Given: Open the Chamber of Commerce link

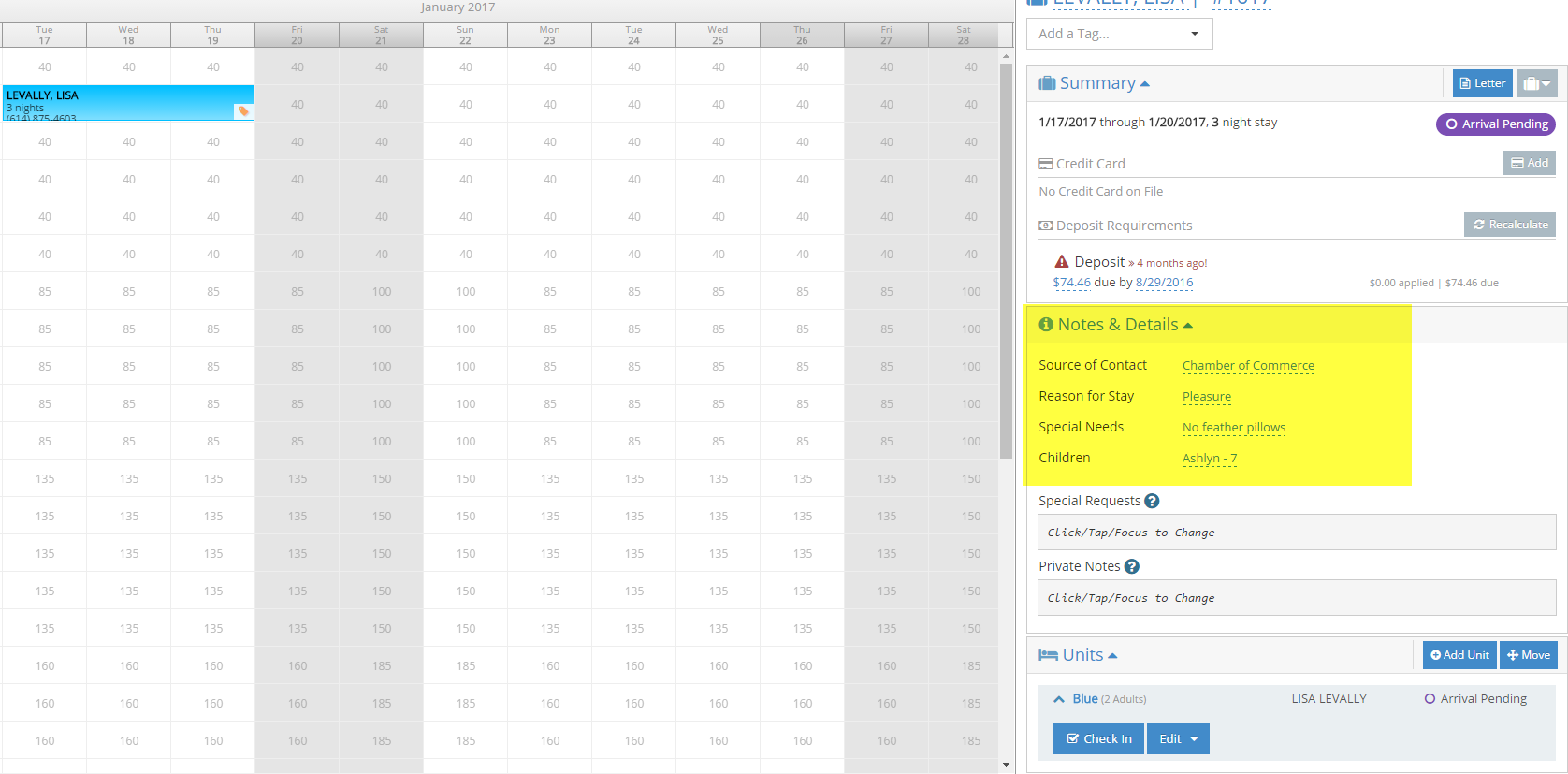Looking at the screenshot, I should pos(1247,365).
